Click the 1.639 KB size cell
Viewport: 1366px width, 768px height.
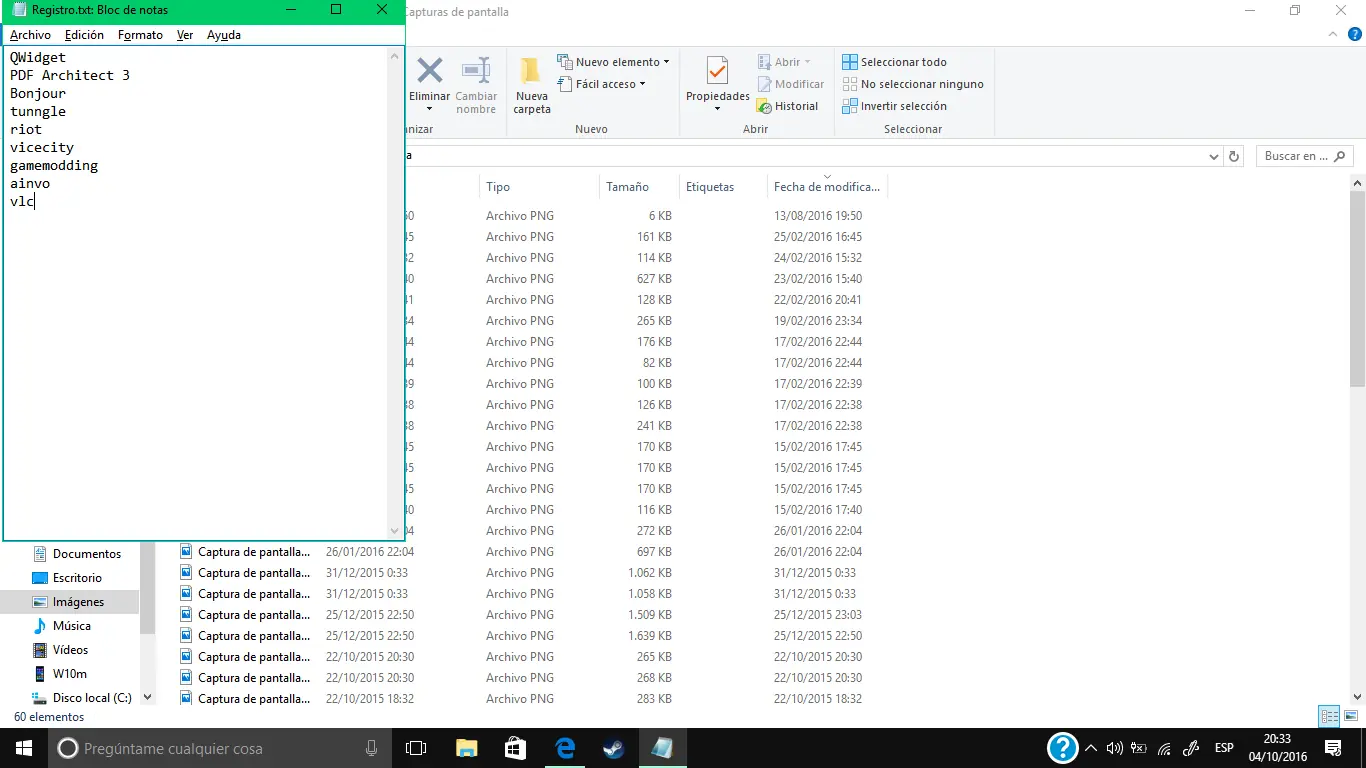click(x=650, y=636)
